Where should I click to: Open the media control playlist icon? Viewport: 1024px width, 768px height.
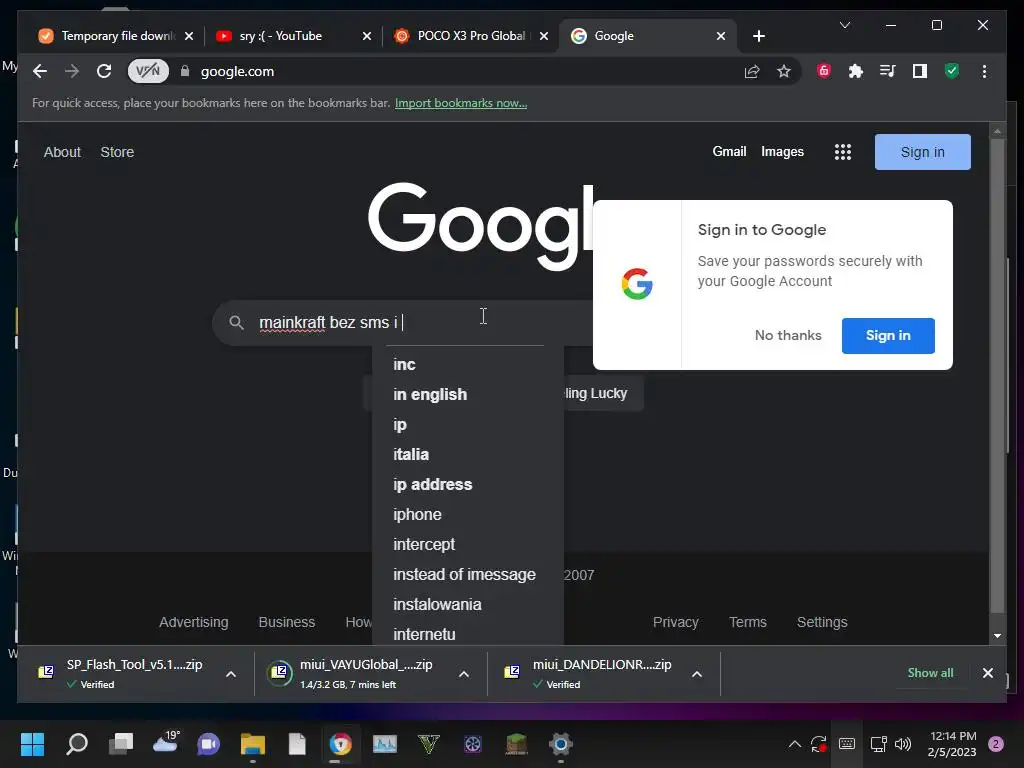pos(888,71)
